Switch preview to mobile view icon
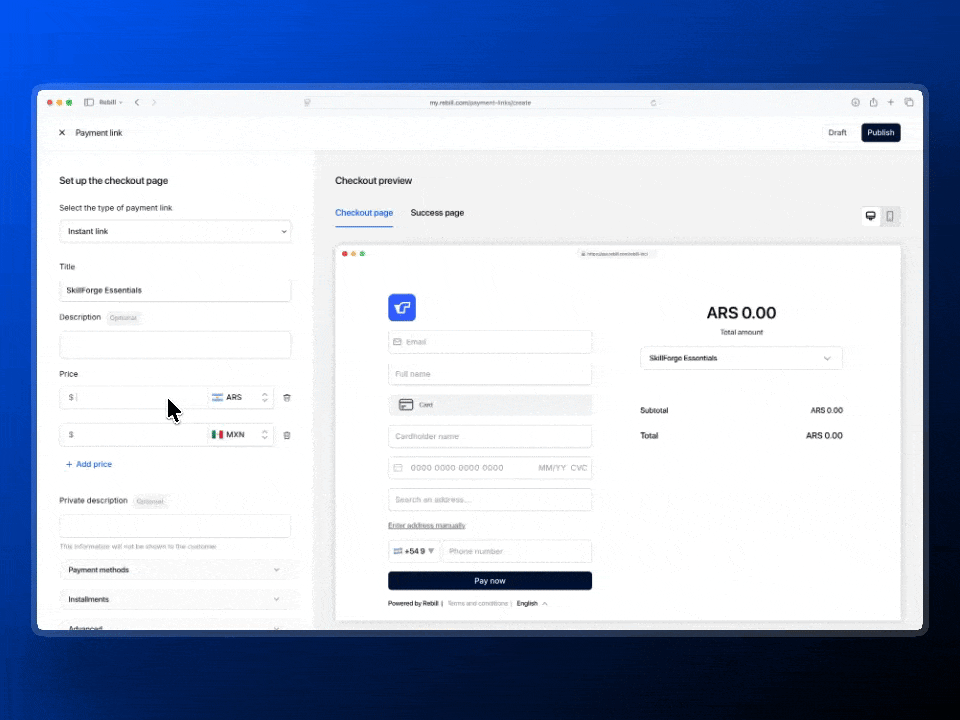The height and width of the screenshot is (720, 960). coord(890,216)
